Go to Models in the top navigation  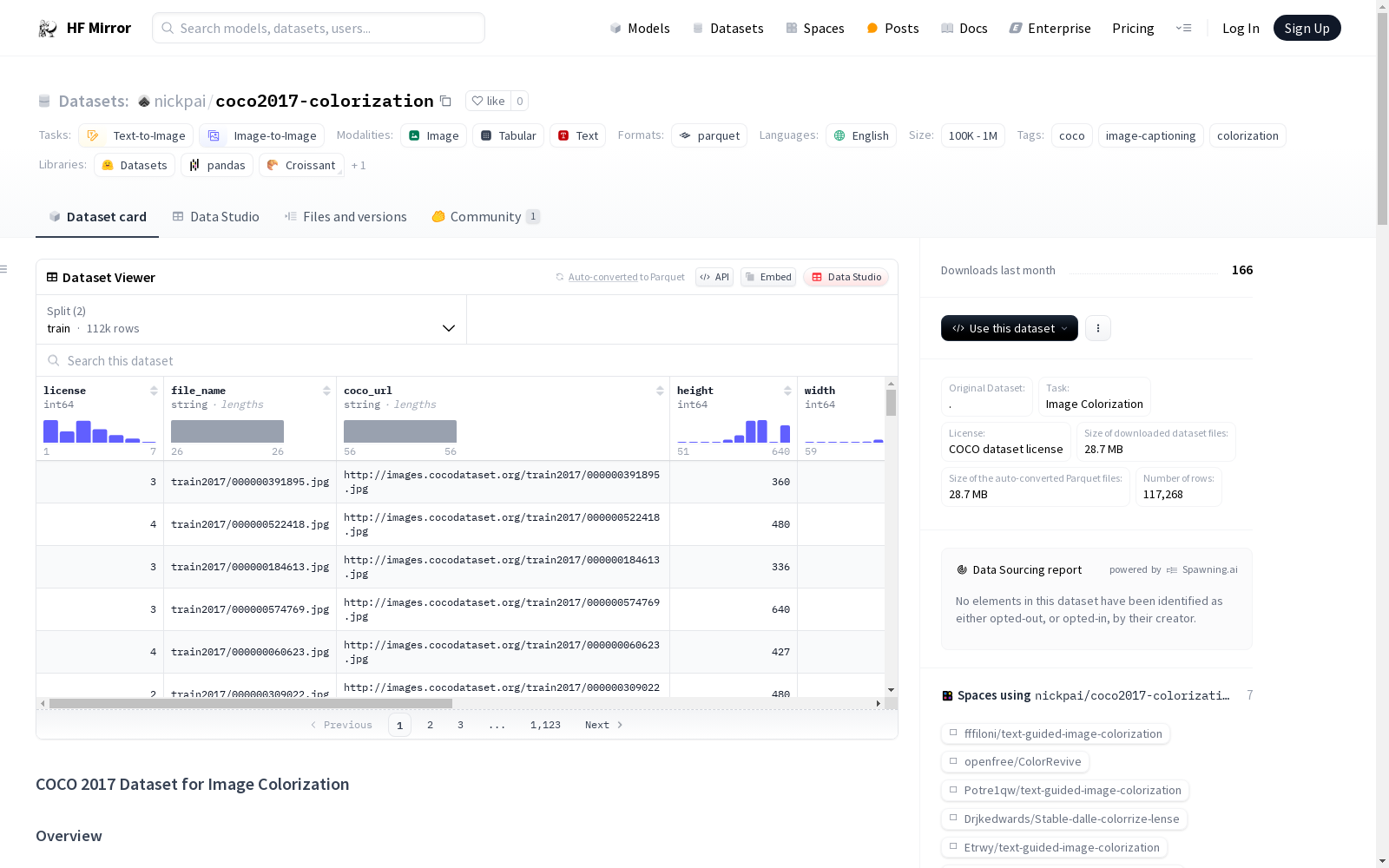[x=640, y=29]
